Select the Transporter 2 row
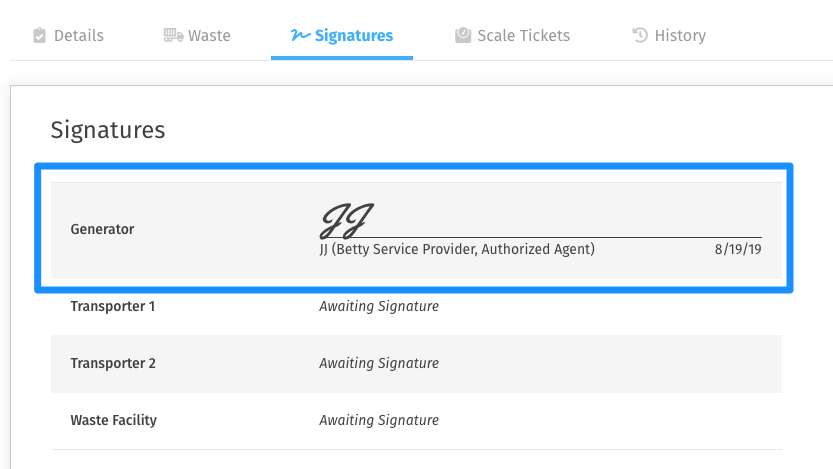Viewport: 833px width, 469px height. click(x=416, y=364)
